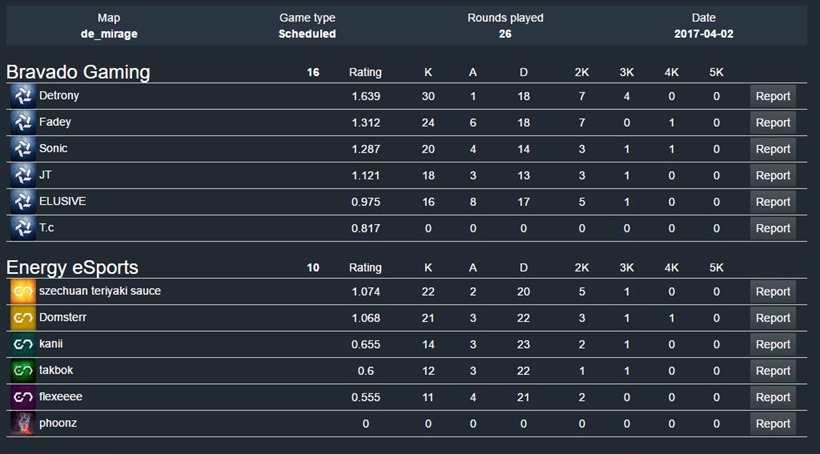Select the K column header for Energy eSports
This screenshot has width=820, height=454.
coord(428,268)
